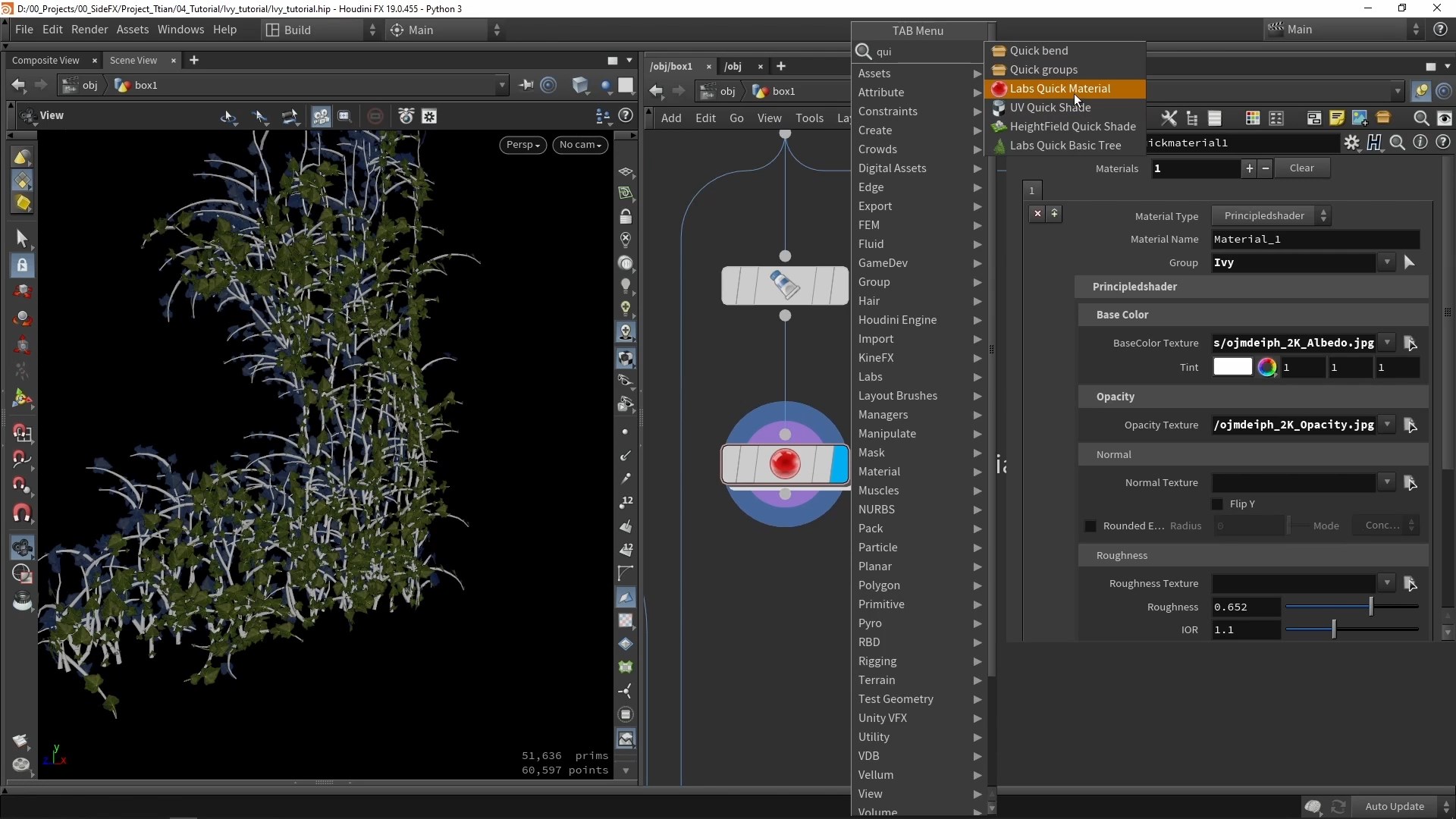Decrease Materials count with minus button

[x=1265, y=168]
